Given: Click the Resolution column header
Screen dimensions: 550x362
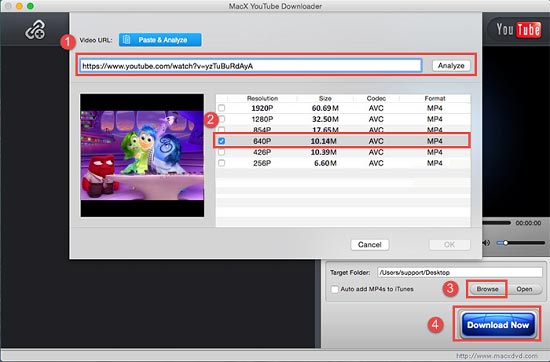Looking at the screenshot, I should 262,99.
